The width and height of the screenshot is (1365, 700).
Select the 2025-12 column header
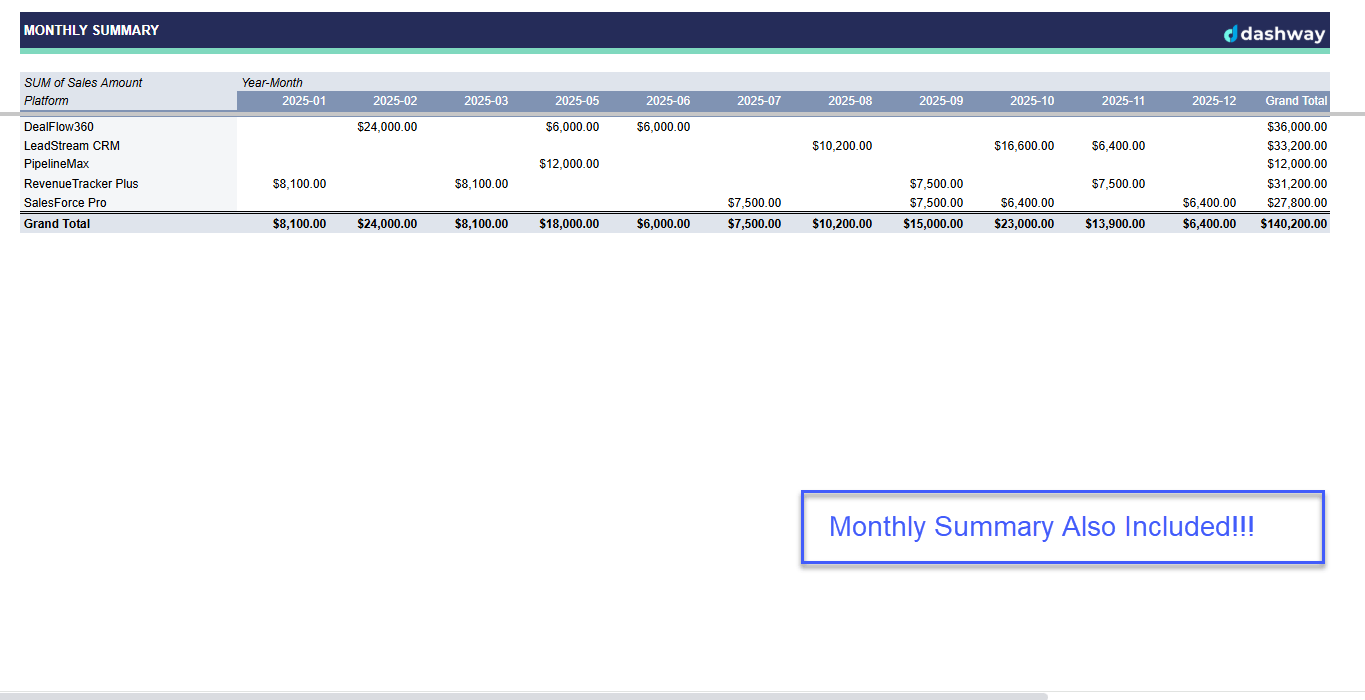tap(1214, 101)
